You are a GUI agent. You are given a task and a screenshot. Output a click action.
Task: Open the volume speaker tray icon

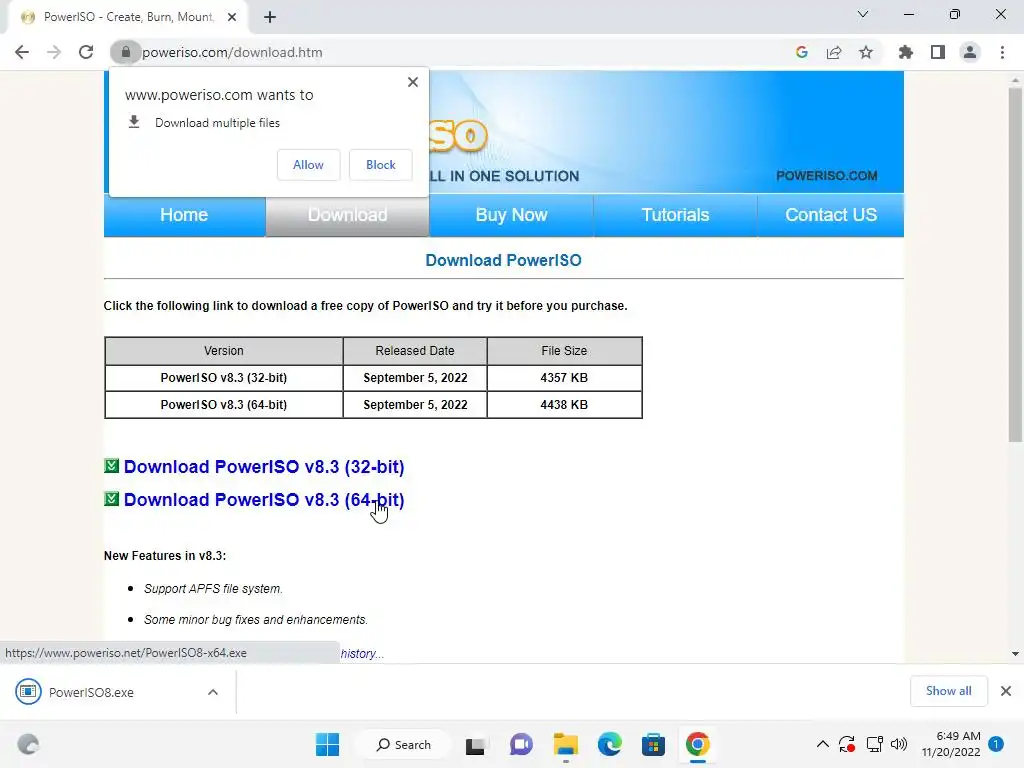pyautogui.click(x=899, y=744)
